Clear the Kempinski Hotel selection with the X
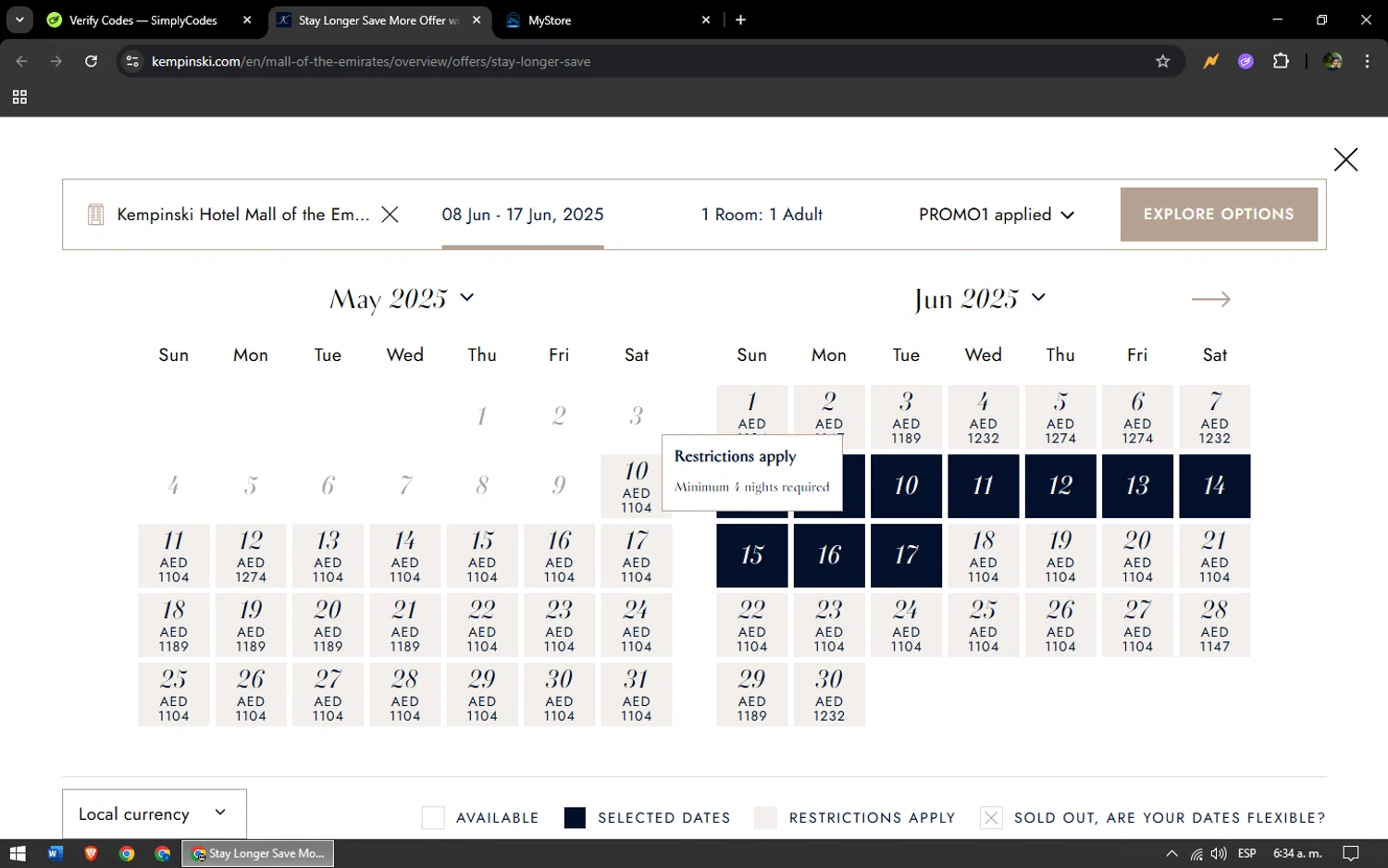The height and width of the screenshot is (868, 1388). point(390,215)
